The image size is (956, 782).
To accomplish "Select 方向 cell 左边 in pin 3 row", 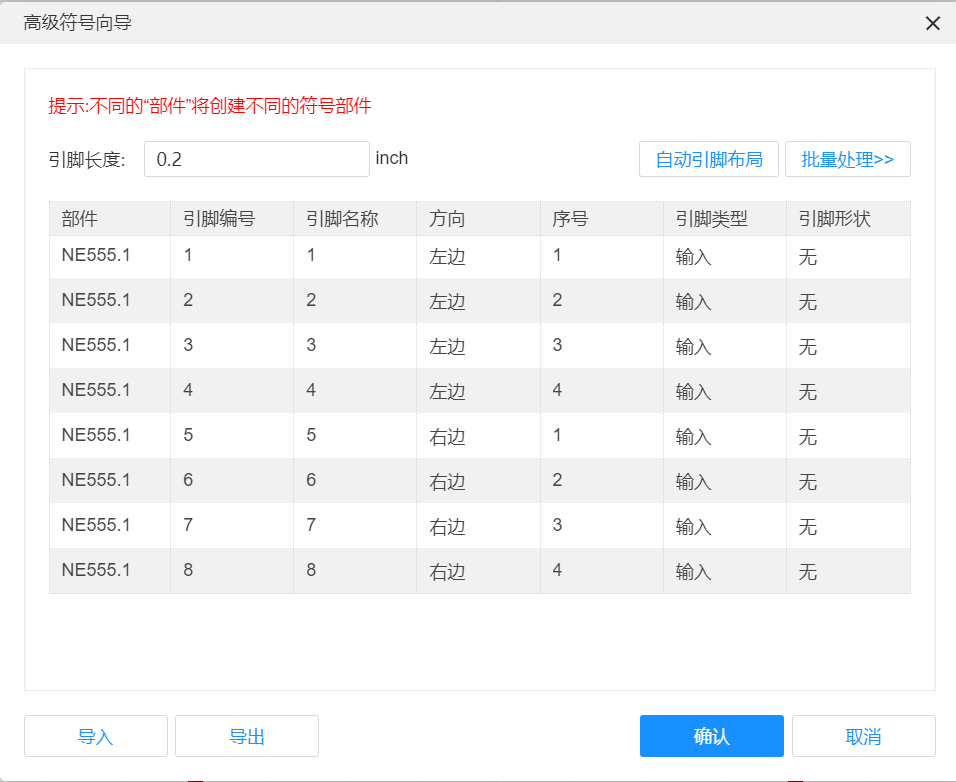I will 479,346.
